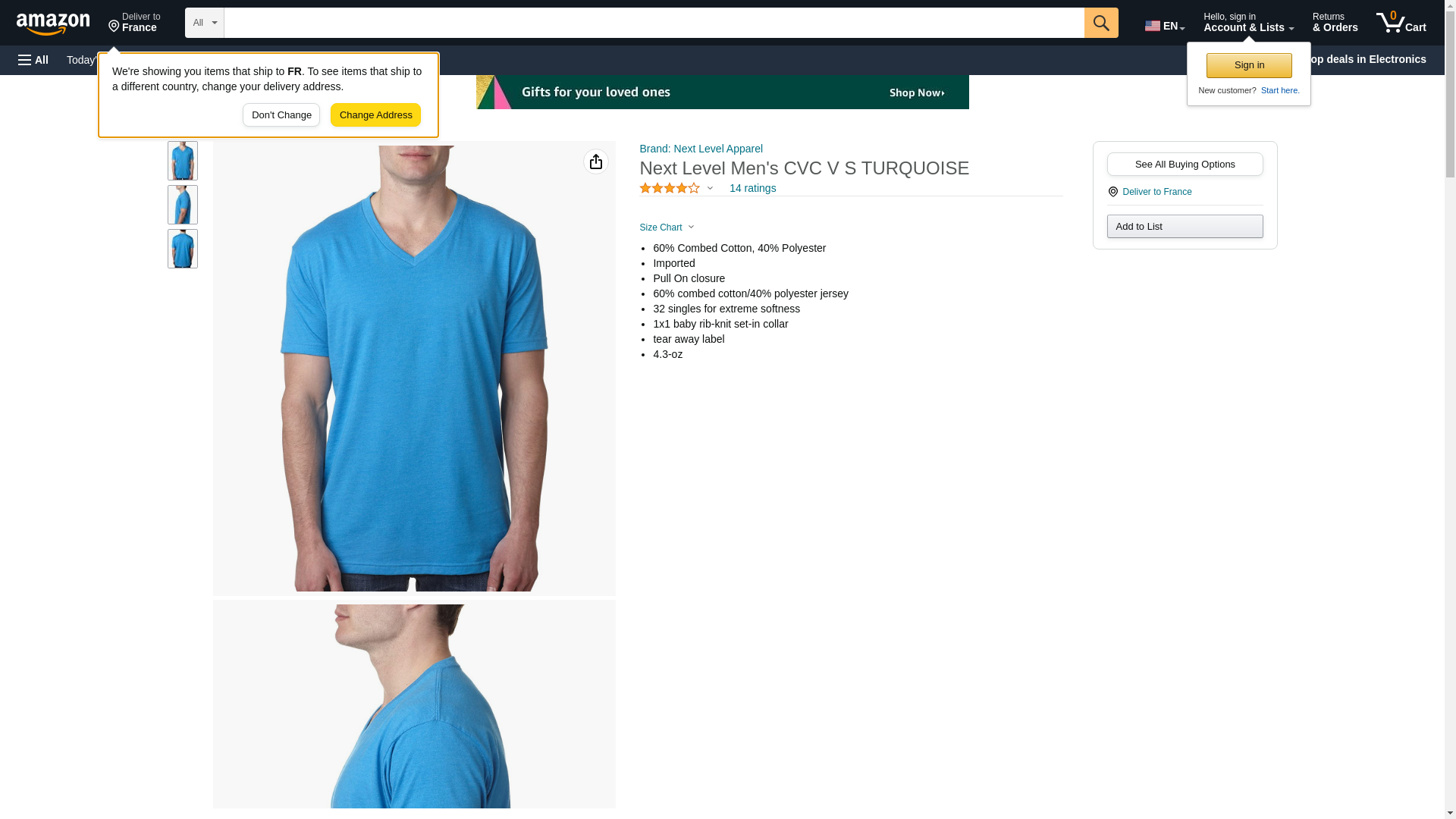1456x819 pixels.
Task: Click the Sign in button
Action: pyautogui.click(x=1249, y=65)
